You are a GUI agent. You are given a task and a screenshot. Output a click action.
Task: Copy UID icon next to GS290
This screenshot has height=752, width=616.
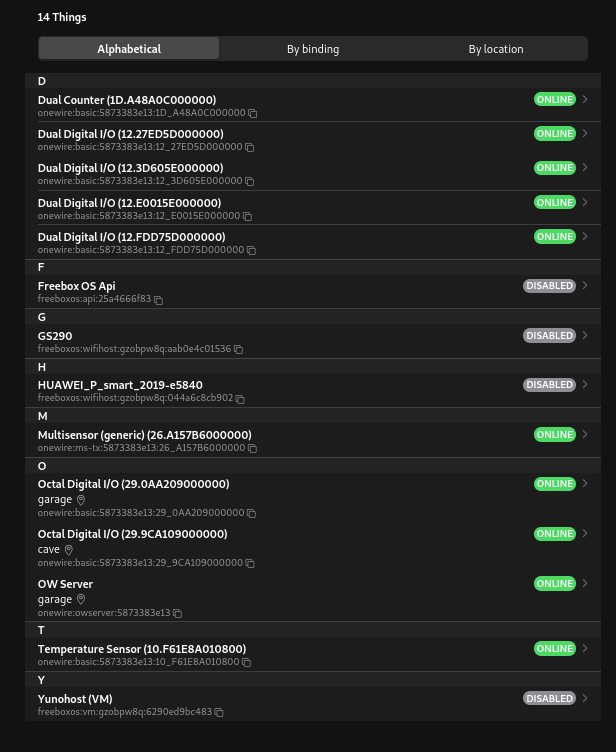239,350
